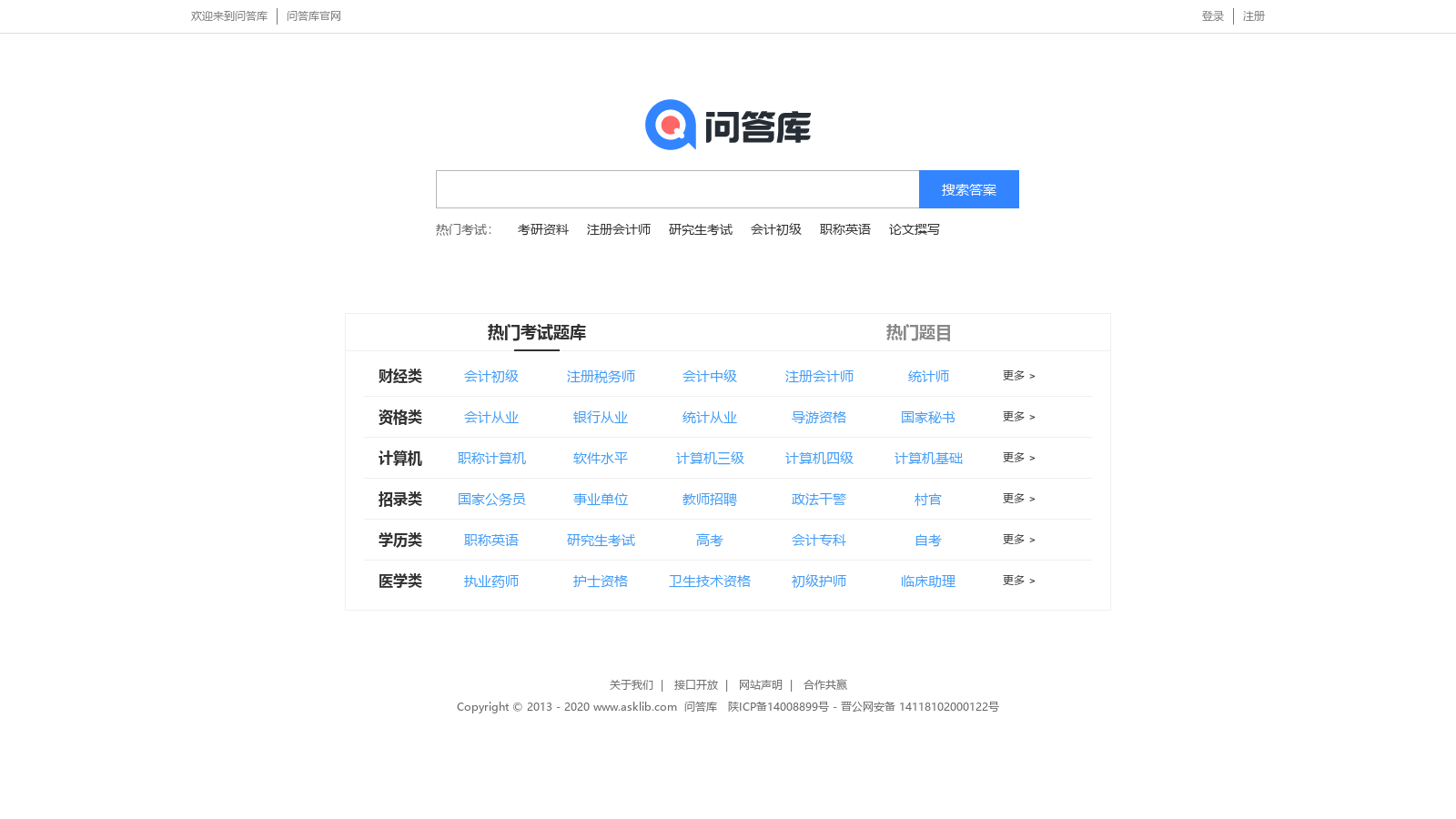Open 计算机三级 question bank
The width and height of the screenshot is (1456, 819).
click(710, 459)
